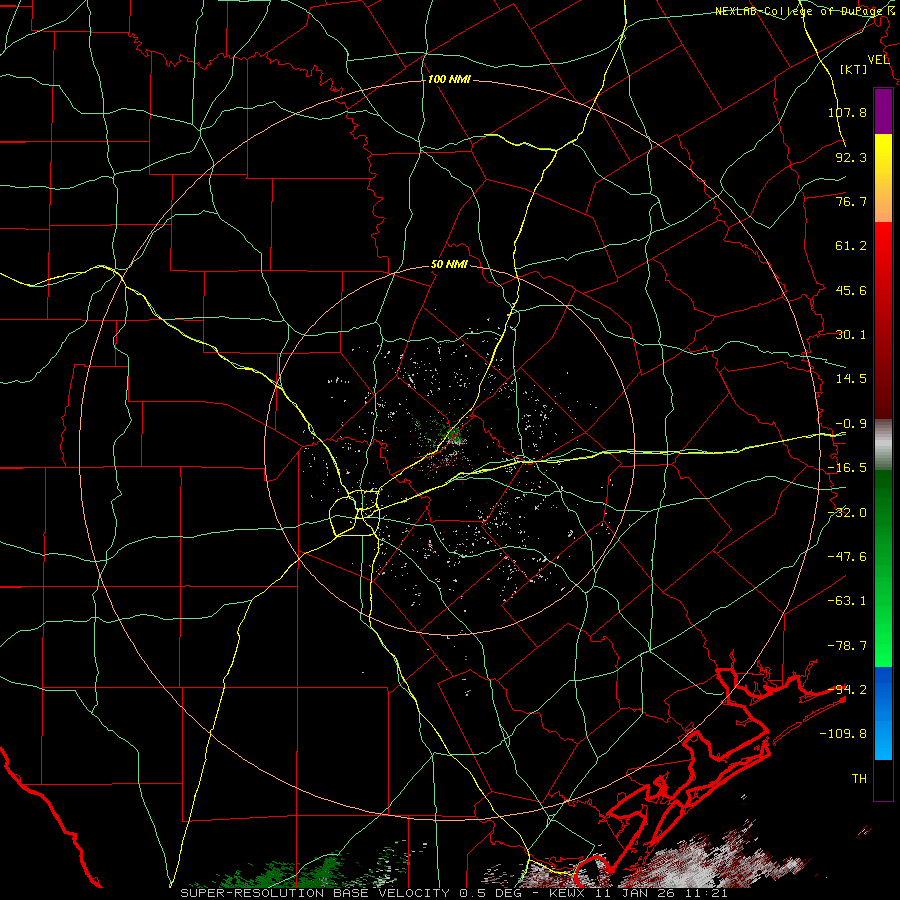Pick the blue segment of velocity color bar
900x900 pixels.
[883, 713]
